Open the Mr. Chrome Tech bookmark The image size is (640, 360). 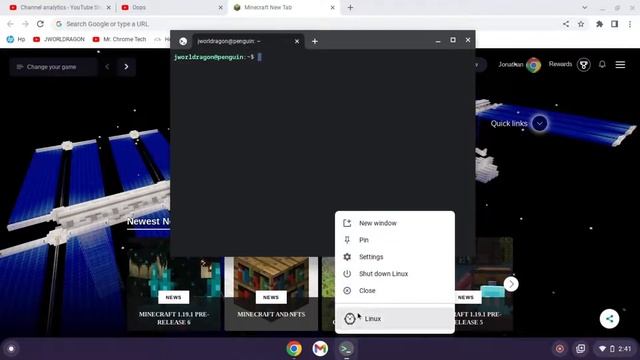pyautogui.click(x=119, y=39)
